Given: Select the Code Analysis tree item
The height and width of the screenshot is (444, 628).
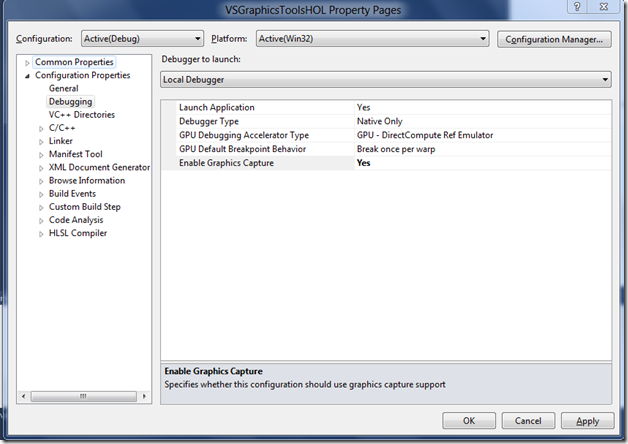Looking at the screenshot, I should (76, 221).
